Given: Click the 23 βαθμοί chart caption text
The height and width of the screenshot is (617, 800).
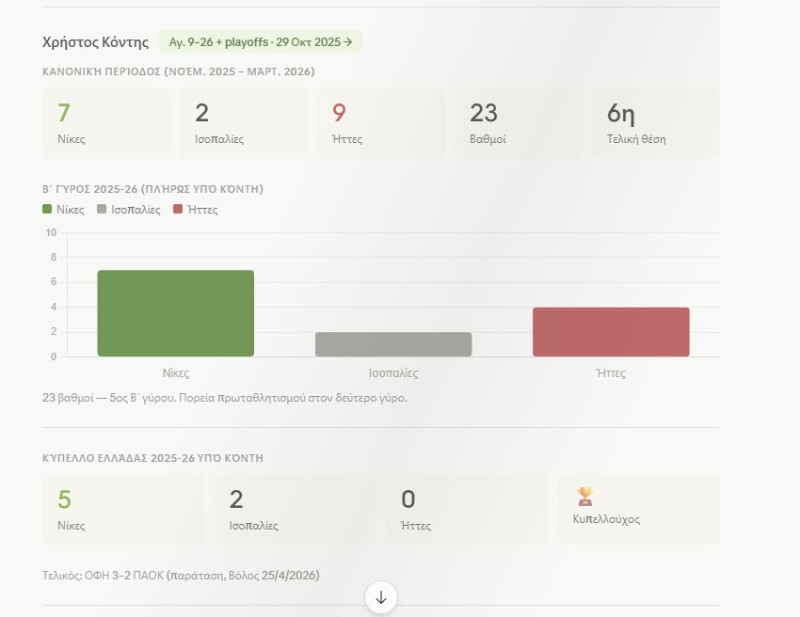Looking at the screenshot, I should click(225, 397).
